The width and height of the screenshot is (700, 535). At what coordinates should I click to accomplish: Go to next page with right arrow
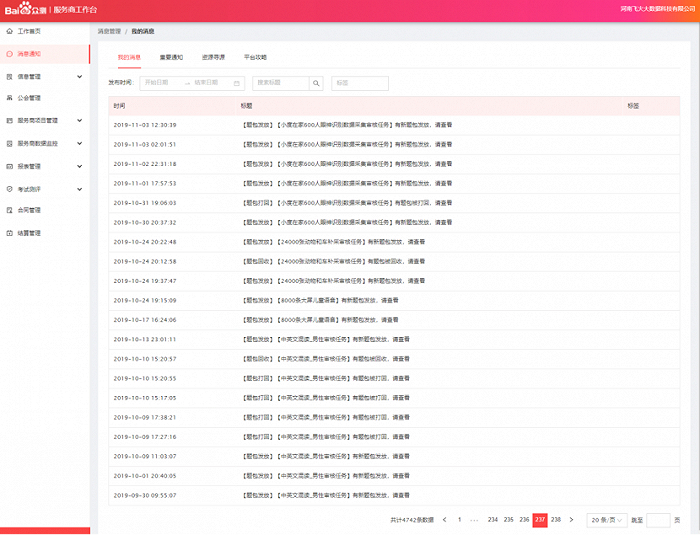click(x=571, y=520)
